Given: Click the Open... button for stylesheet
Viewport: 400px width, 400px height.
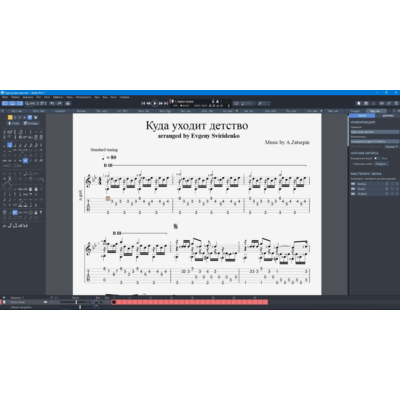Looking at the screenshot, I should coord(381,164).
